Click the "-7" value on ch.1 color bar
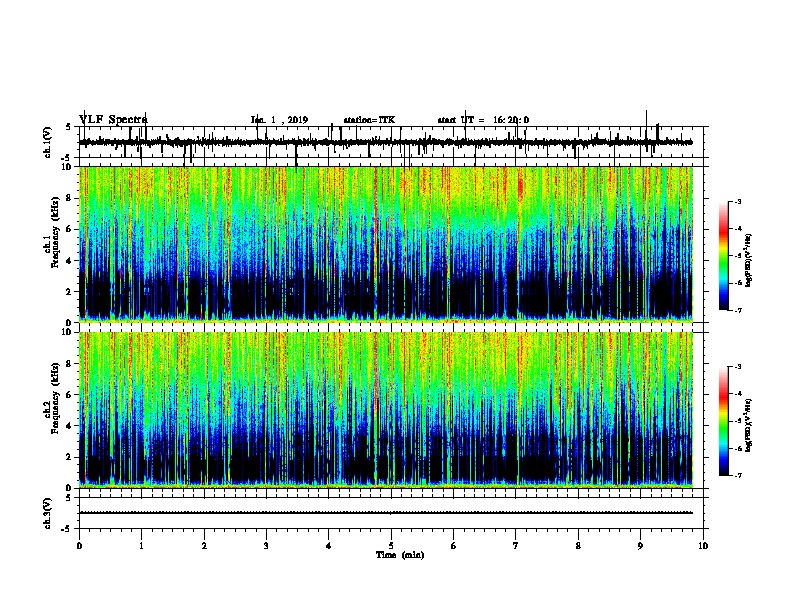The width and height of the screenshot is (792, 612). click(738, 310)
